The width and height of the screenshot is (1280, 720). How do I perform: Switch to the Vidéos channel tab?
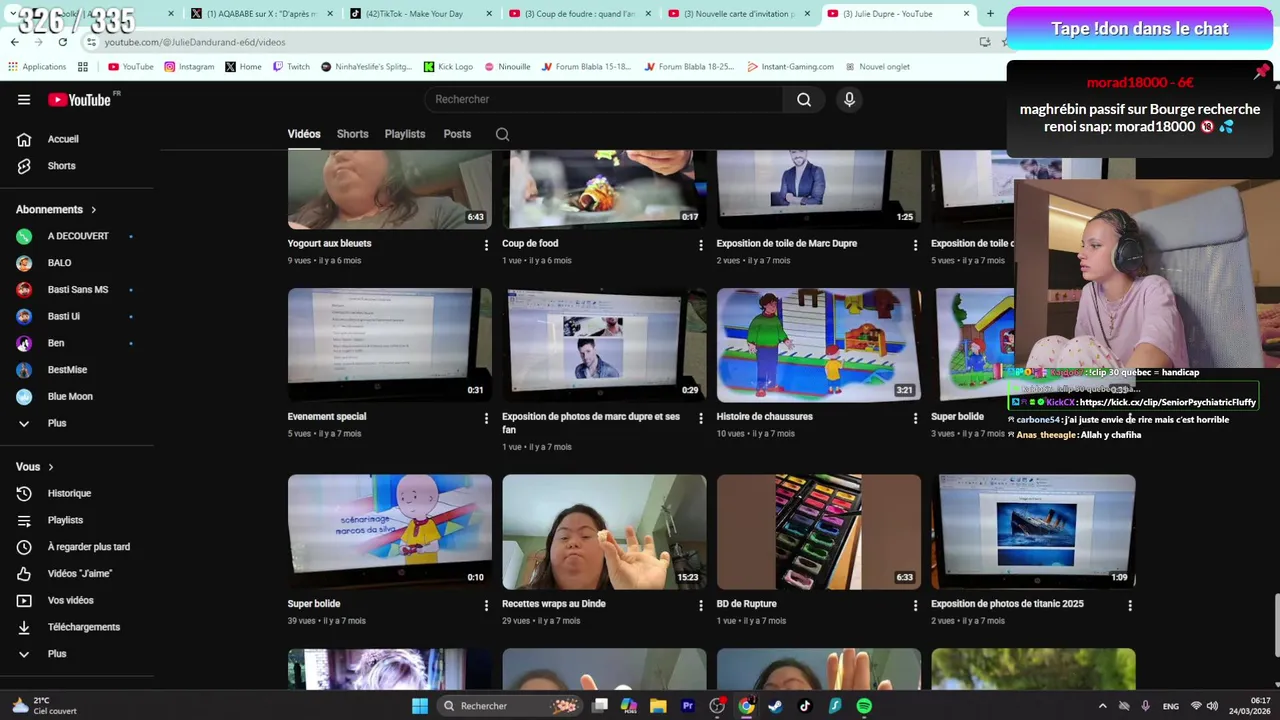coord(304,134)
